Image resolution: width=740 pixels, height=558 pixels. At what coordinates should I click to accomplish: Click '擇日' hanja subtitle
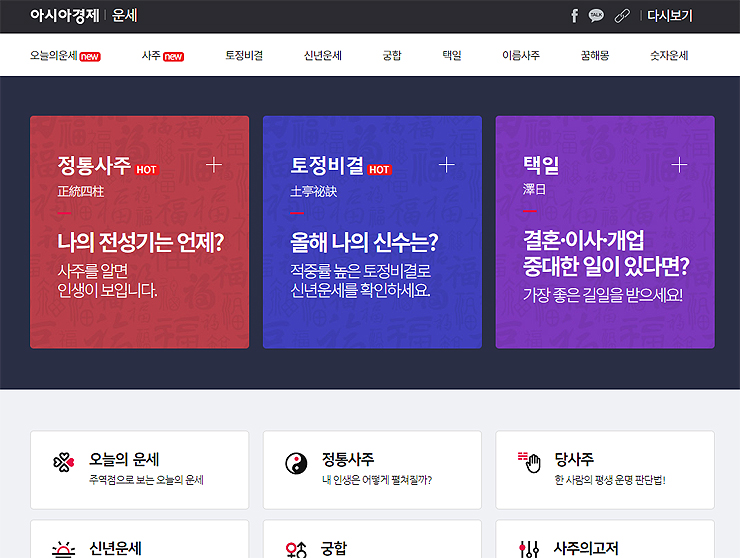point(534,190)
